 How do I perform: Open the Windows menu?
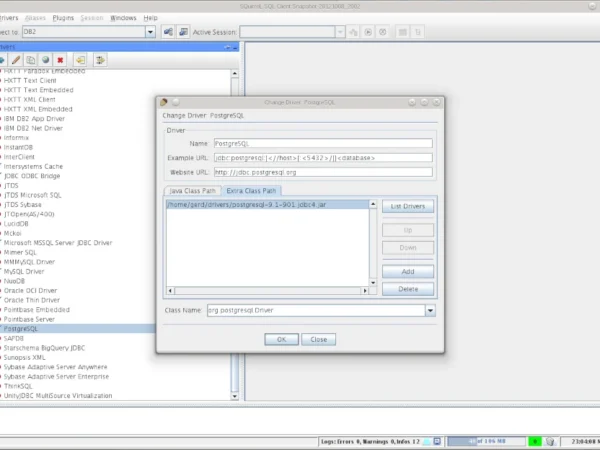(123, 18)
